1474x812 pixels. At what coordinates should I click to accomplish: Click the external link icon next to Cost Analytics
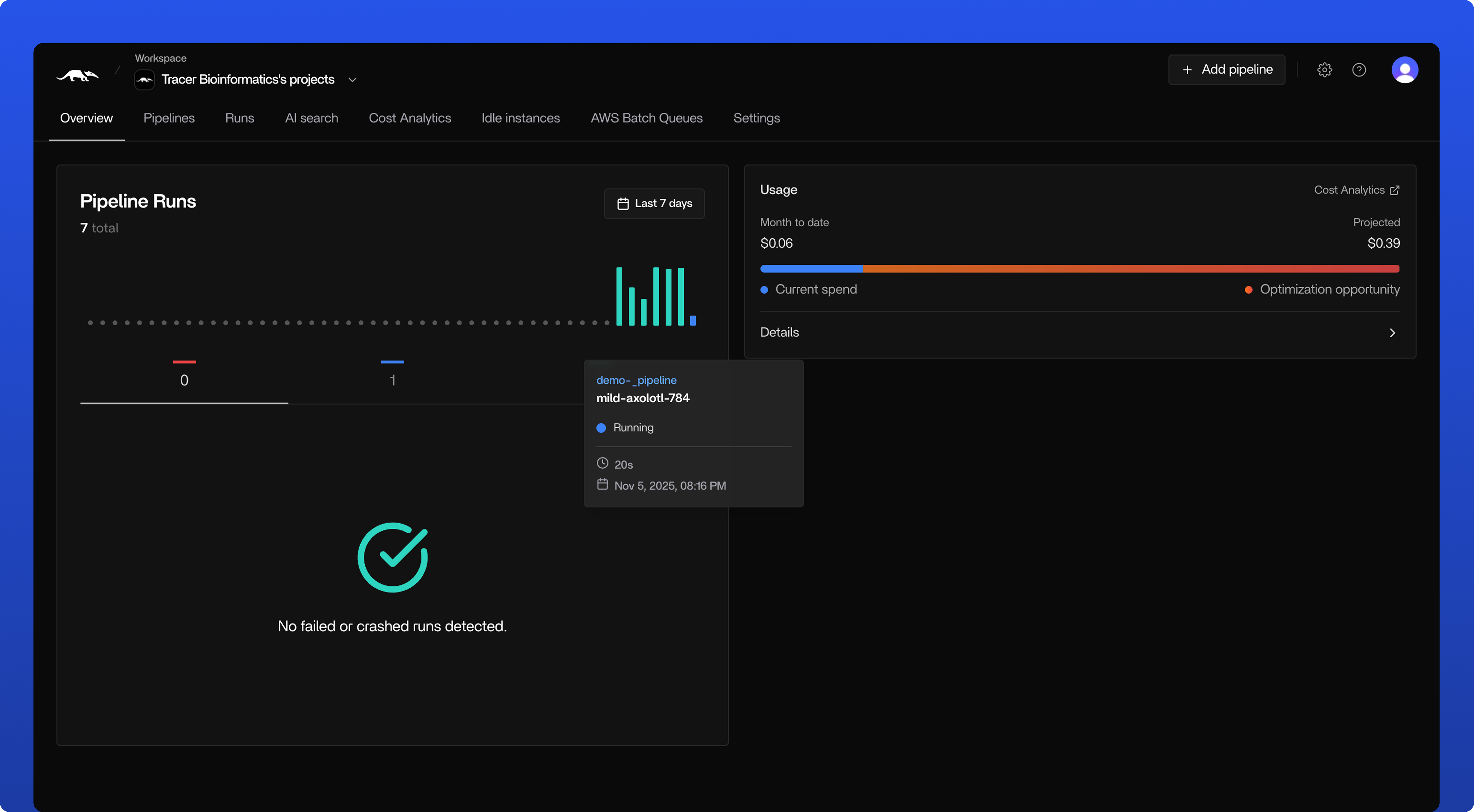(x=1394, y=190)
